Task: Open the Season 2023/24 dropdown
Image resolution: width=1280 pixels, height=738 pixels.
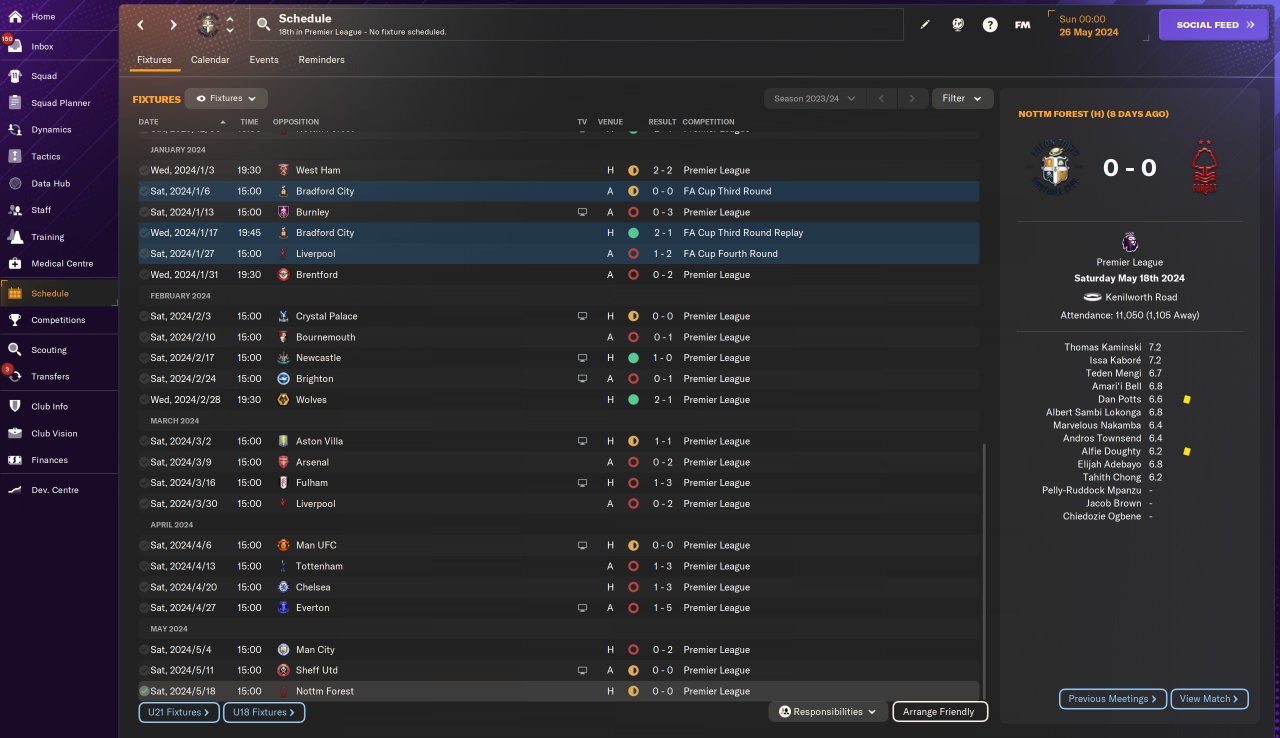Action: click(816, 98)
